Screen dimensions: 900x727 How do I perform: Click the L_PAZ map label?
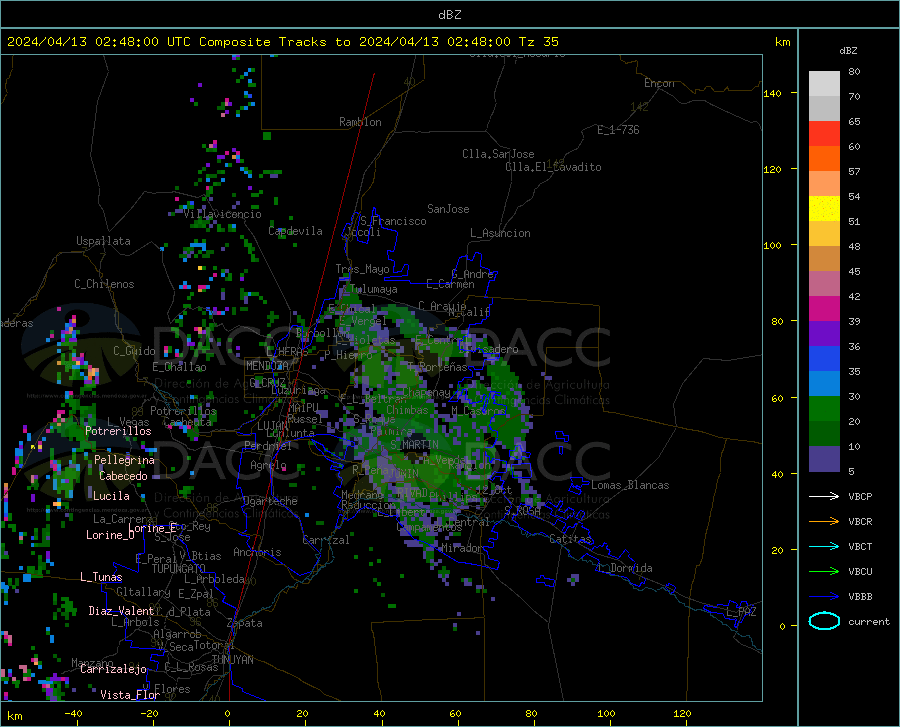[742, 612]
